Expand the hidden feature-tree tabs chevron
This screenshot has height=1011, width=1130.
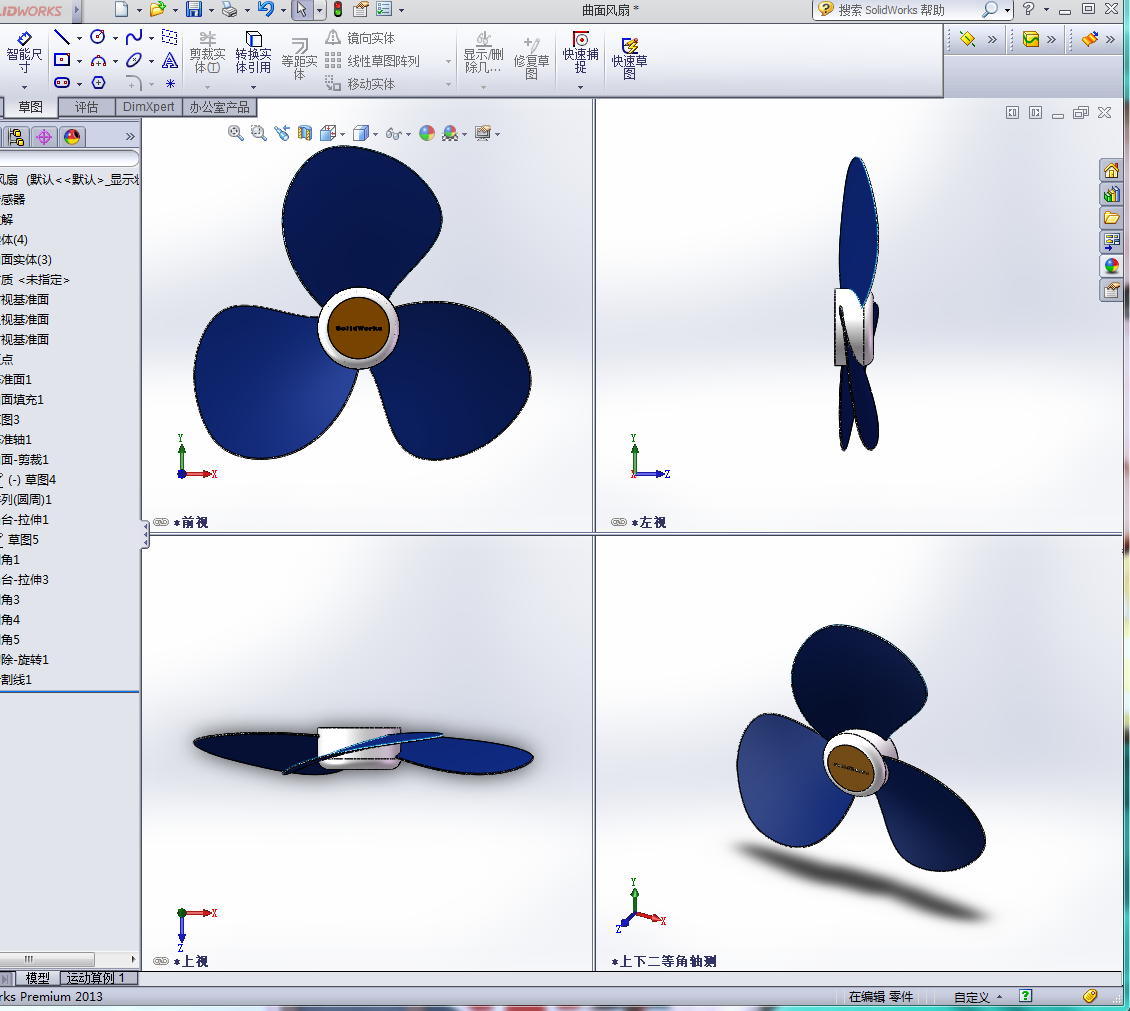pos(130,137)
